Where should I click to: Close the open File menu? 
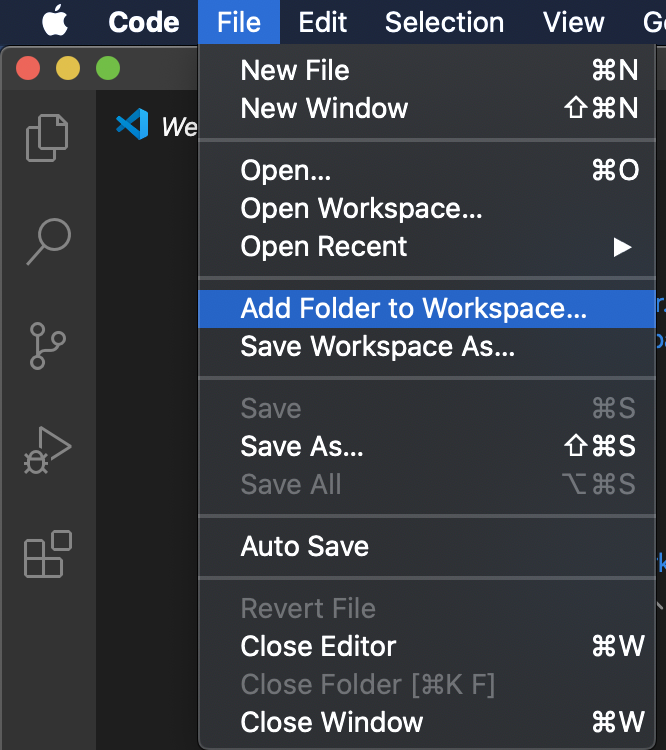click(239, 22)
